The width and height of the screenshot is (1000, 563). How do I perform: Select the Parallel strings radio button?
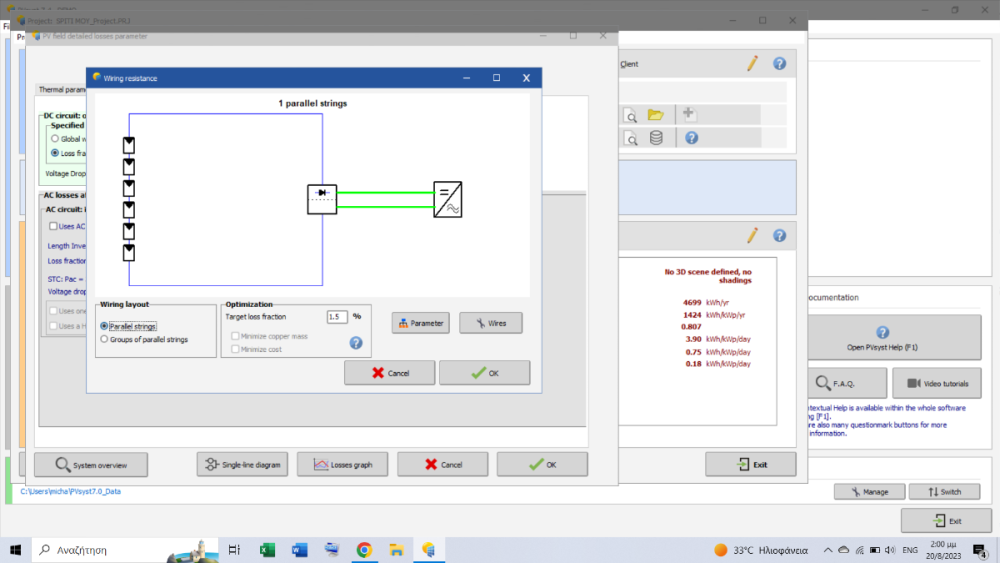pyautogui.click(x=105, y=326)
